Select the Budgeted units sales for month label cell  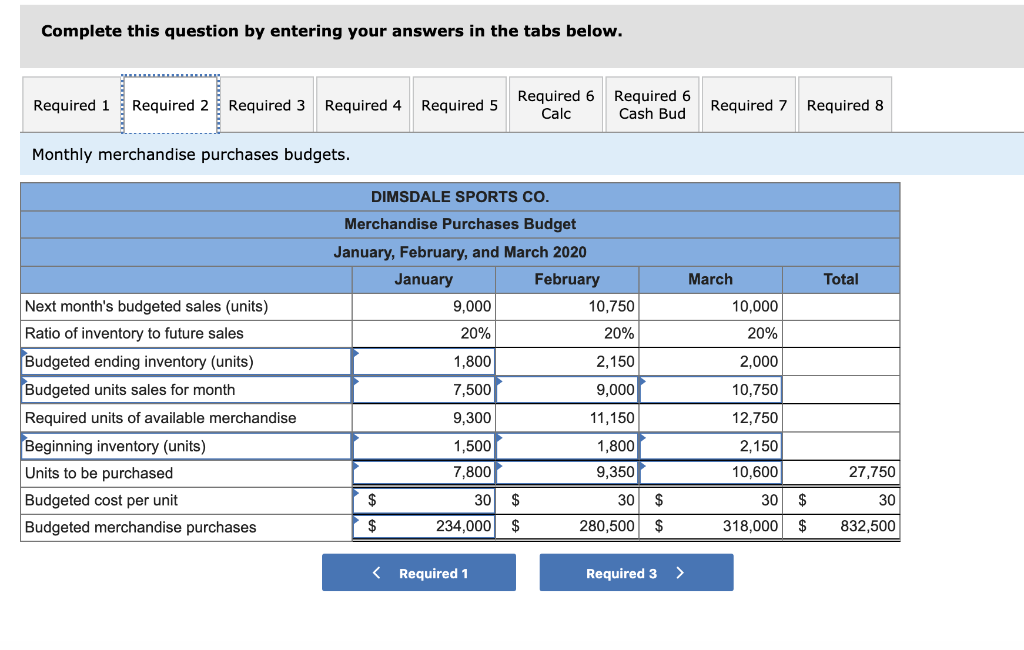[x=186, y=390]
